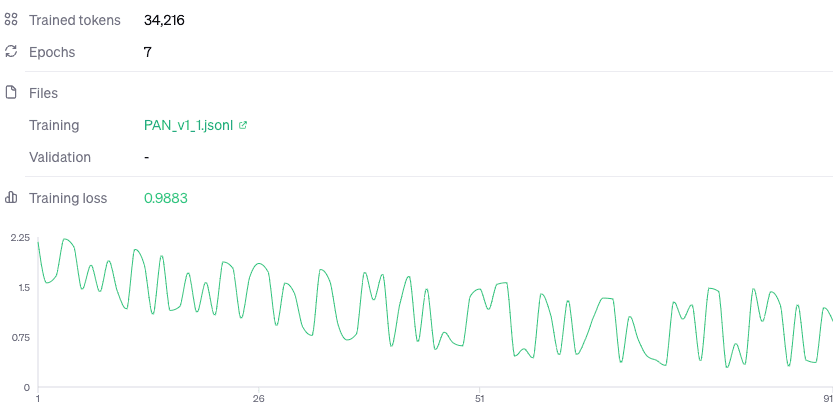Click the Training loss bar chart icon
This screenshot has width=839, height=406.
pyautogui.click(x=12, y=198)
